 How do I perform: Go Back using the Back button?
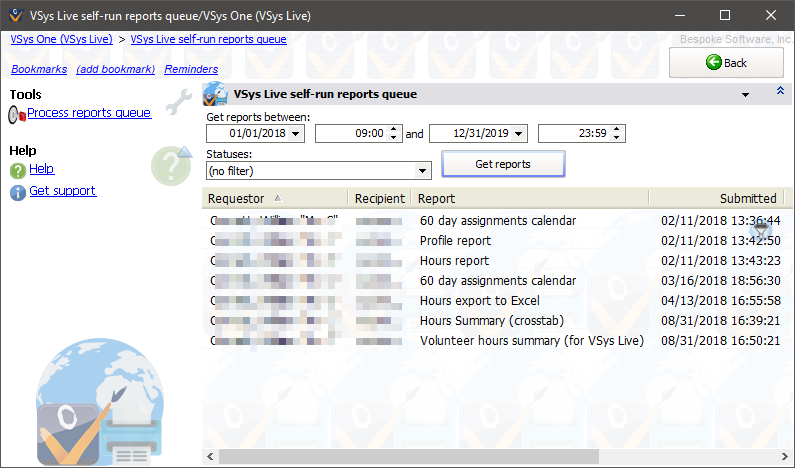pos(726,63)
